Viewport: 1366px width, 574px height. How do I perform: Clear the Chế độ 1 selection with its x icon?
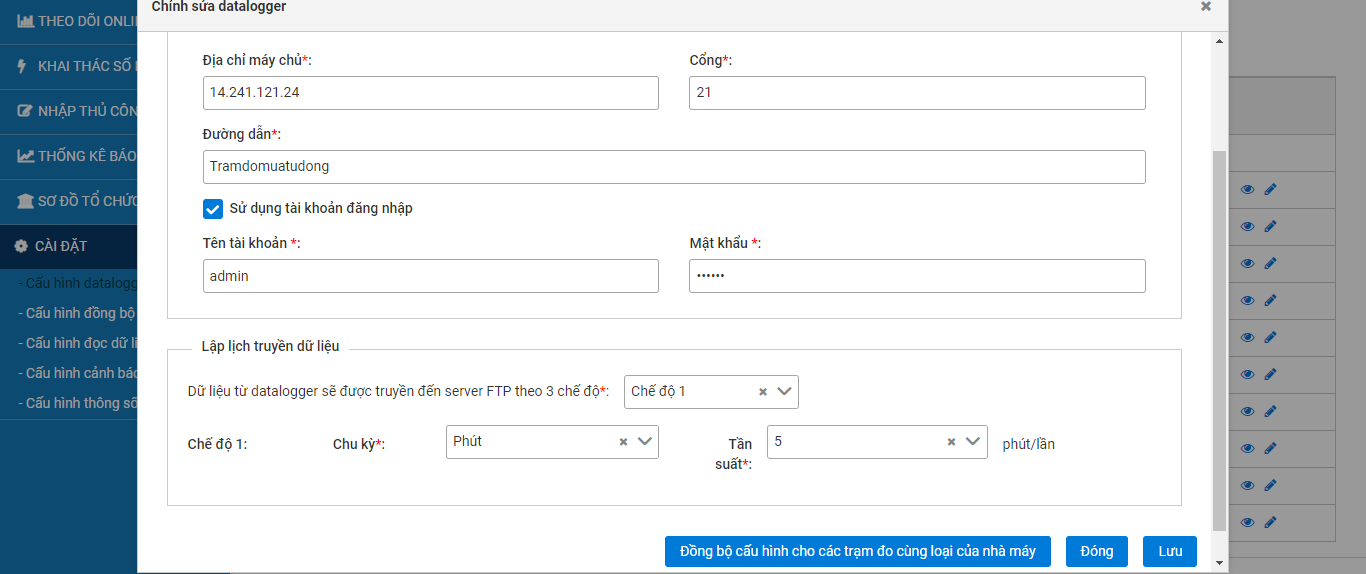763,392
